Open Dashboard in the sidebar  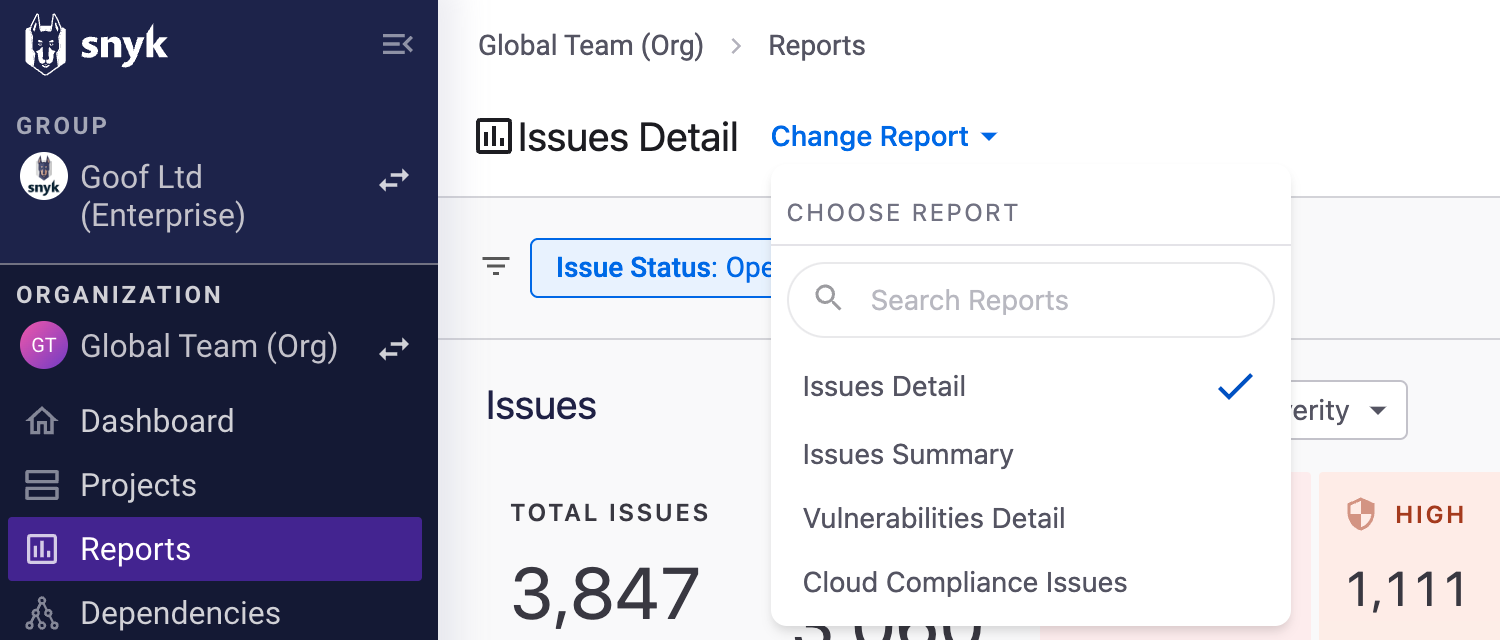(x=215, y=421)
